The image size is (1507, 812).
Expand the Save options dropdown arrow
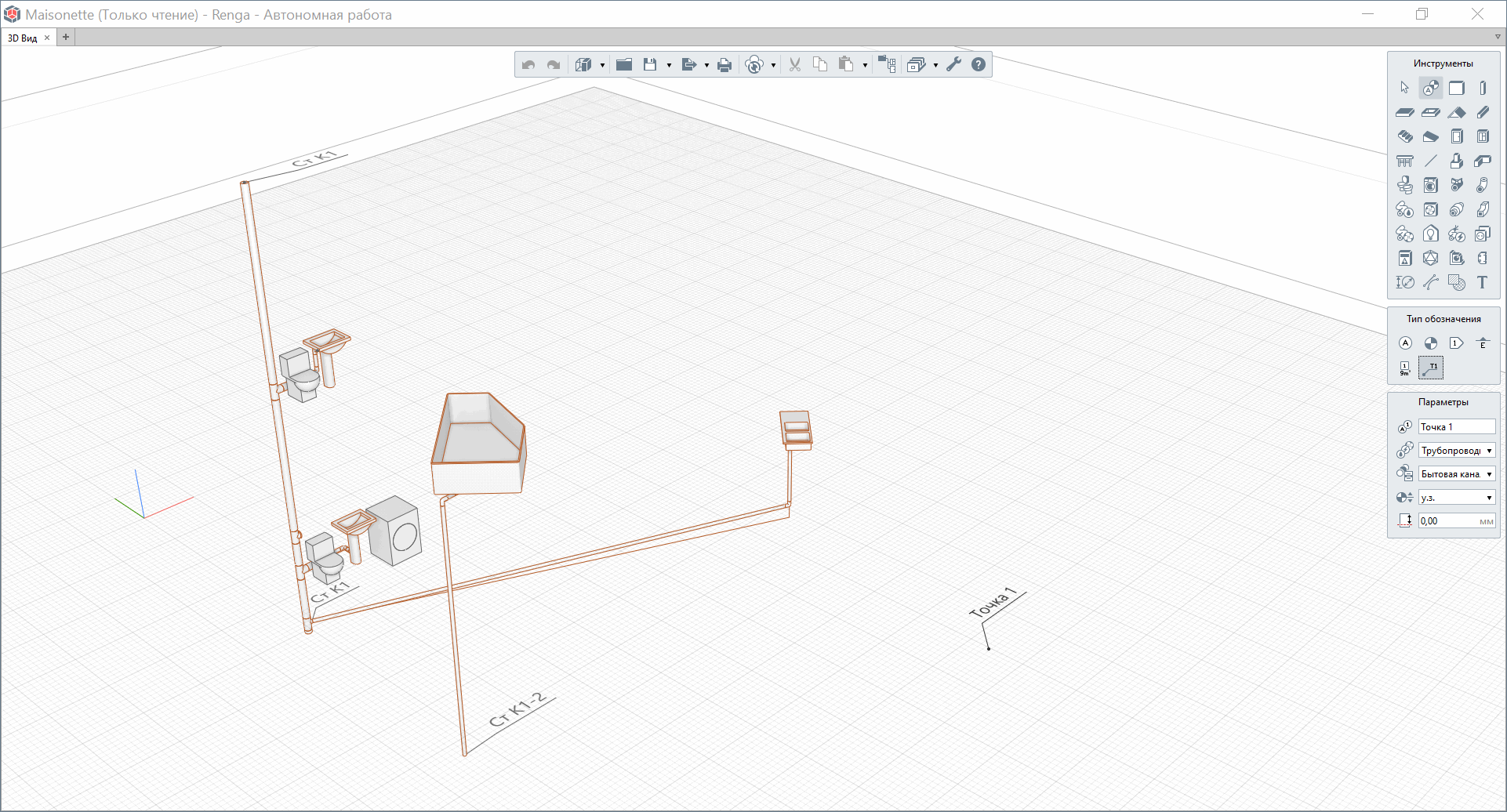click(x=669, y=65)
